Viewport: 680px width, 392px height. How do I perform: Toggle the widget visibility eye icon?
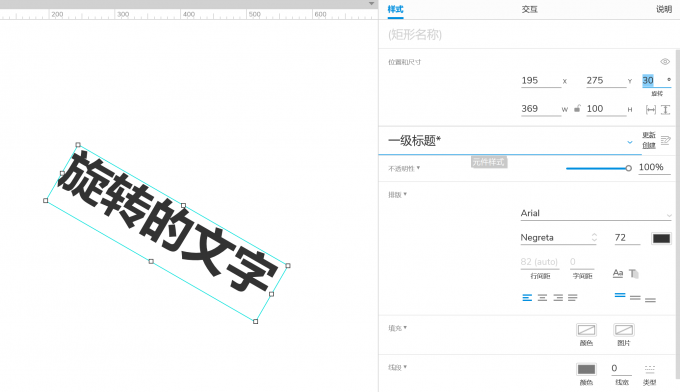(665, 62)
